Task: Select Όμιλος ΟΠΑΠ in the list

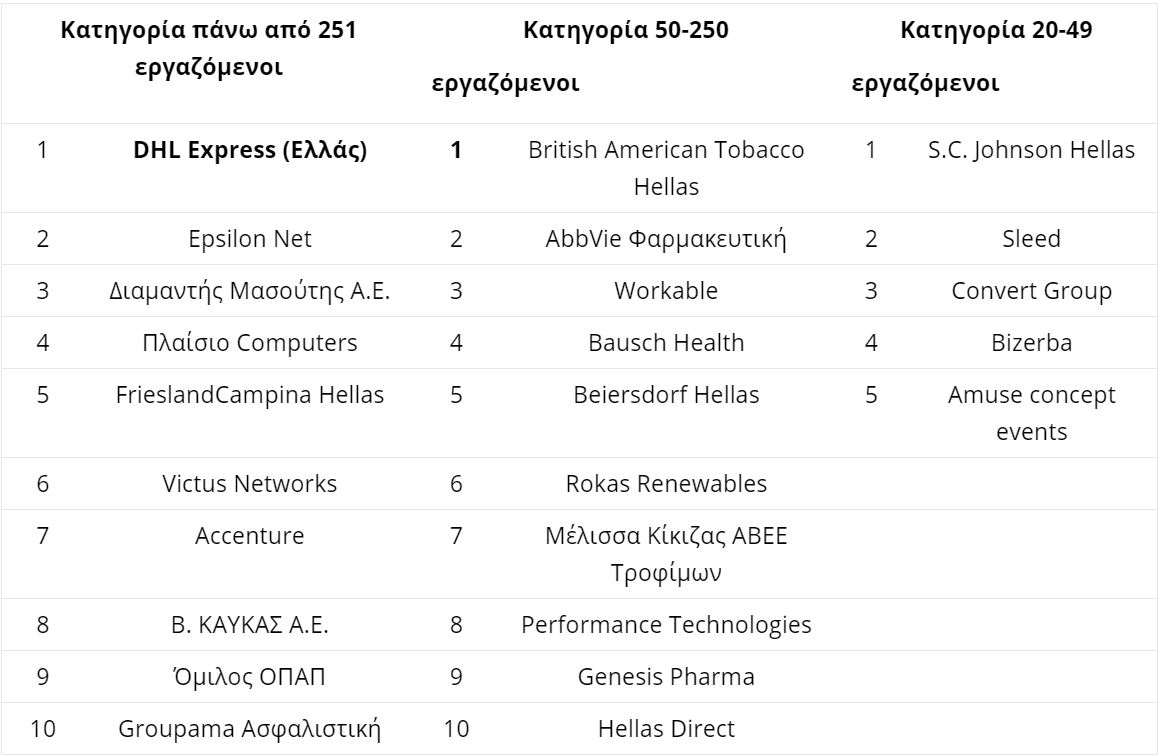Action: coord(250,677)
